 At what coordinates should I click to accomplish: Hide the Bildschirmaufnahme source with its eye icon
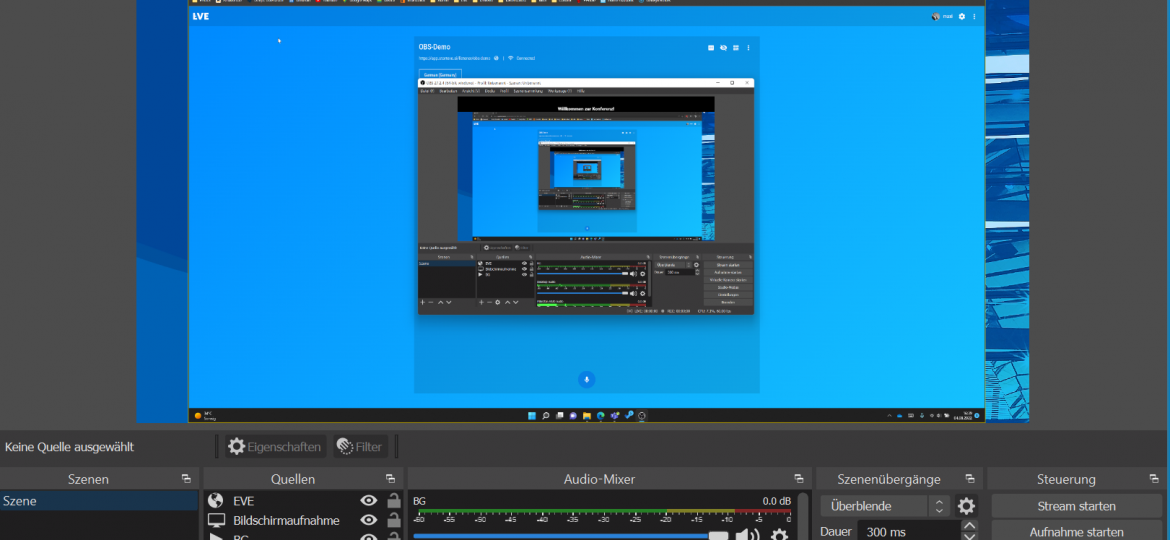[x=369, y=521]
